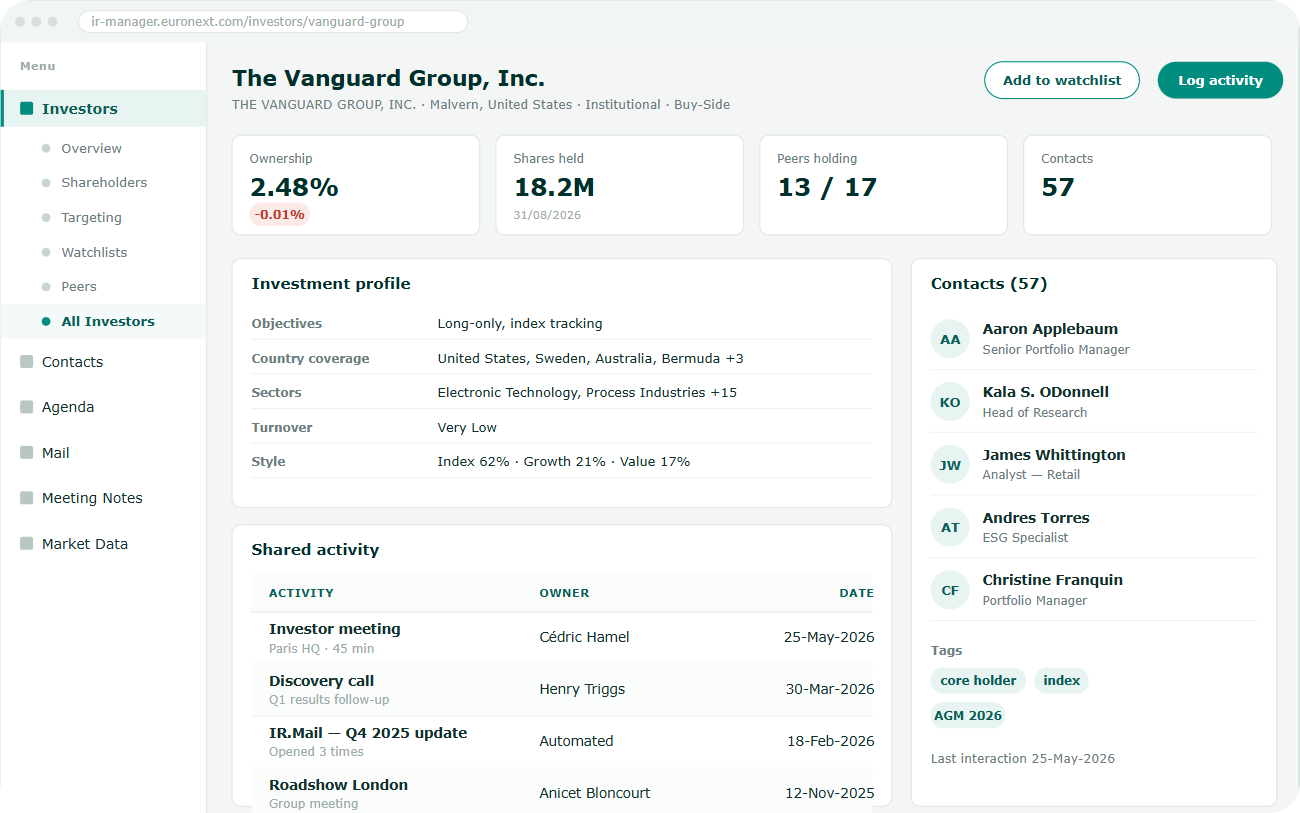Click the Very Low turnover value
This screenshot has height=813, width=1300.
pyautogui.click(x=467, y=427)
